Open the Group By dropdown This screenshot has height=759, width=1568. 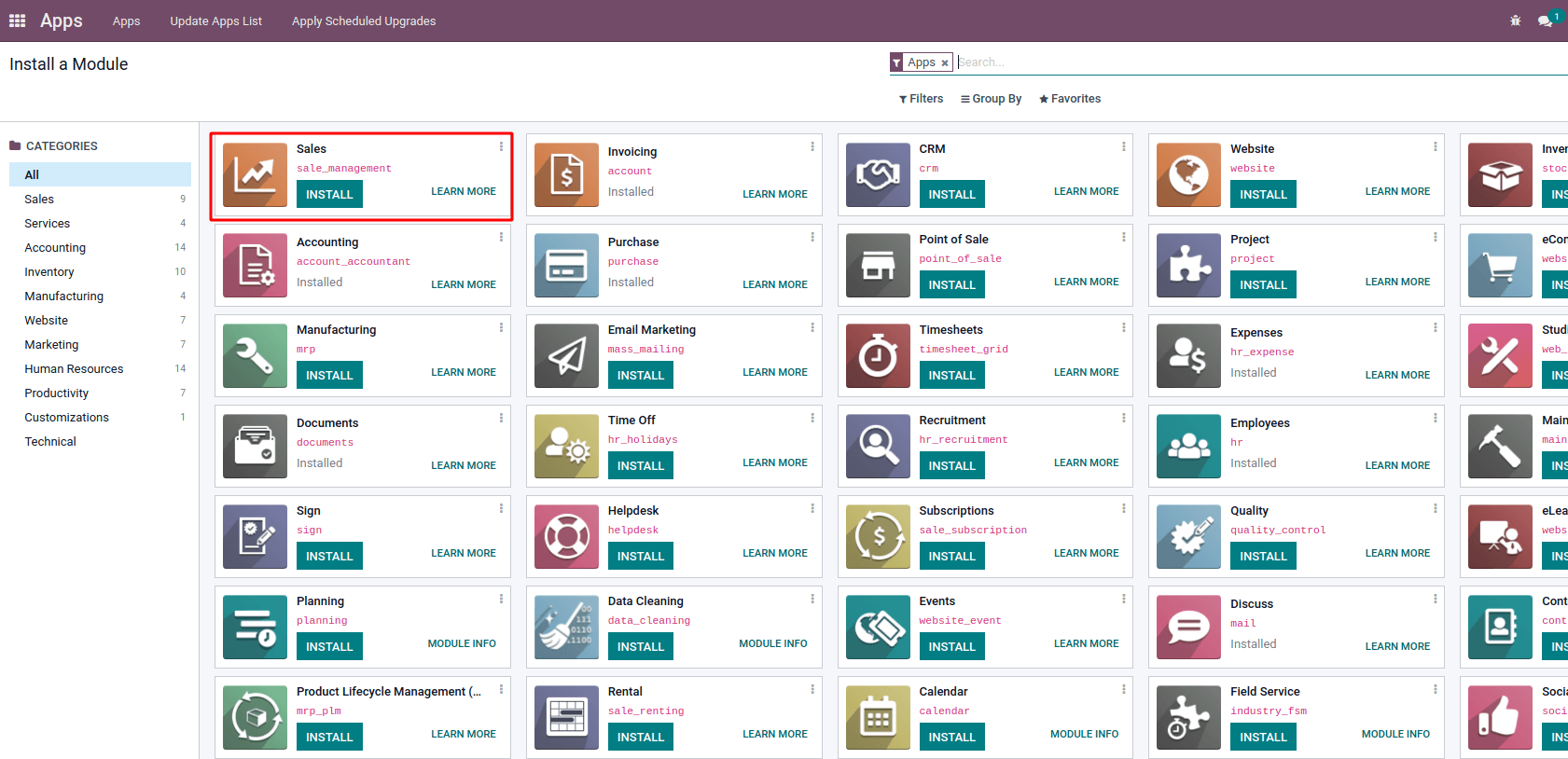tap(992, 99)
